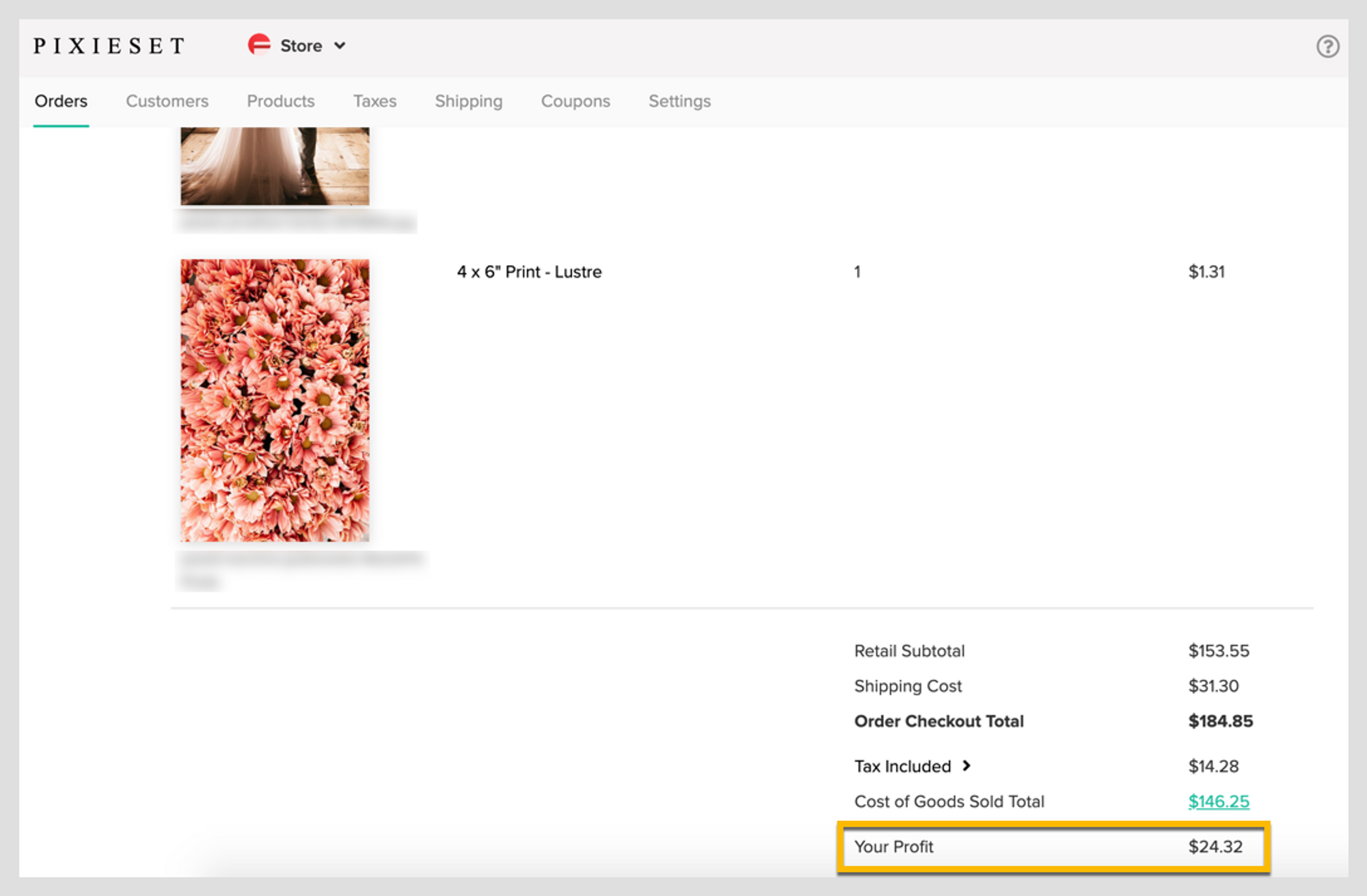Click the $1.31 item price
Viewport: 1367px width, 896px height.
1206,272
